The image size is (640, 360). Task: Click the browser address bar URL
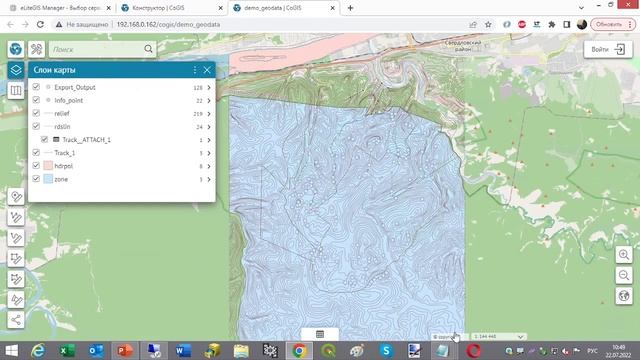(x=168, y=24)
